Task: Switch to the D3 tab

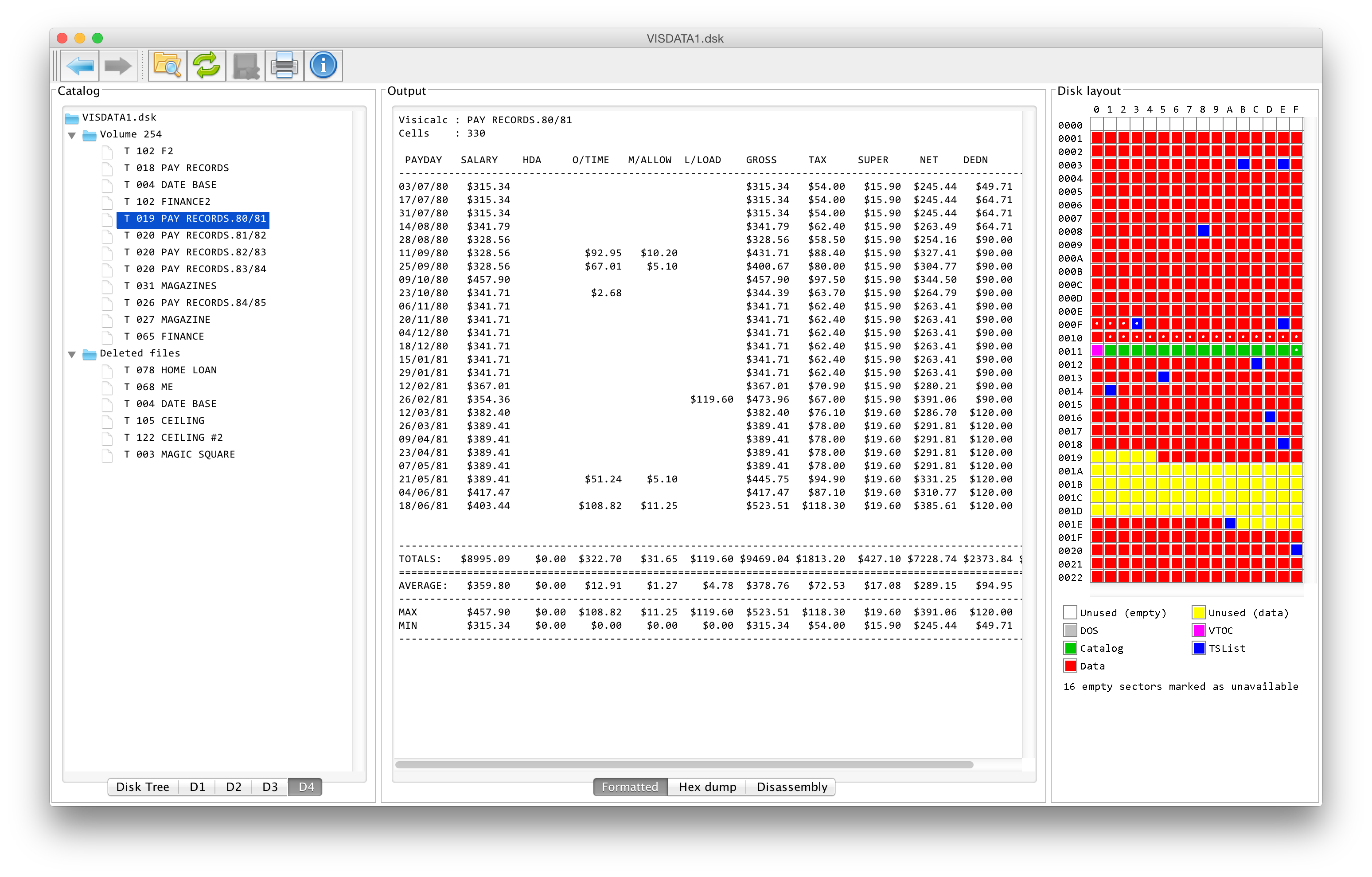Action: (270, 787)
